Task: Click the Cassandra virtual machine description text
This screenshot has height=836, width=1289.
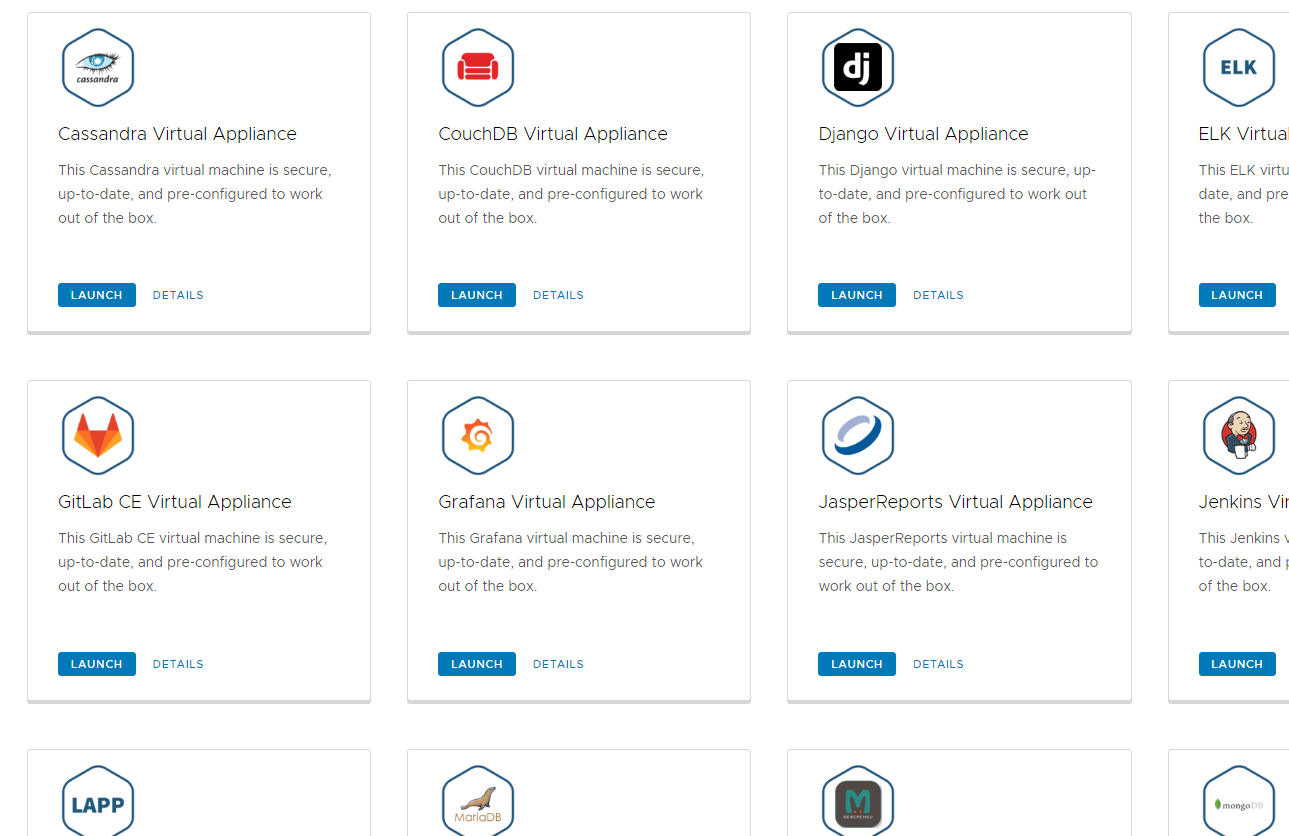Action: click(195, 194)
